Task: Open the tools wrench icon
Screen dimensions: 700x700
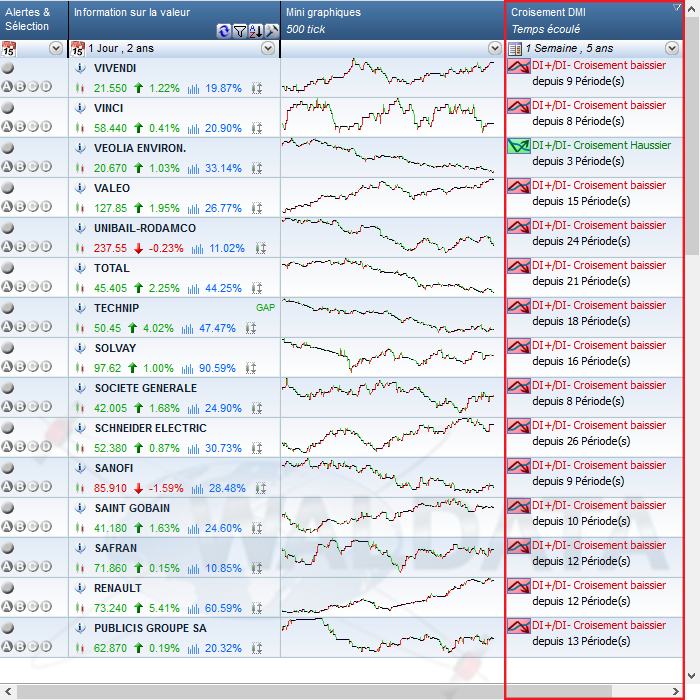Action: [271, 31]
